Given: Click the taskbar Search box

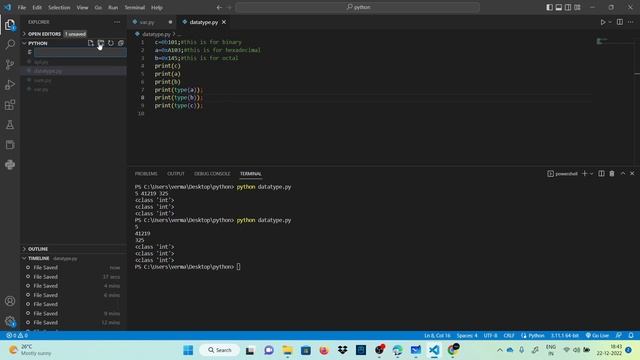Looking at the screenshot, I should (x=220, y=350).
